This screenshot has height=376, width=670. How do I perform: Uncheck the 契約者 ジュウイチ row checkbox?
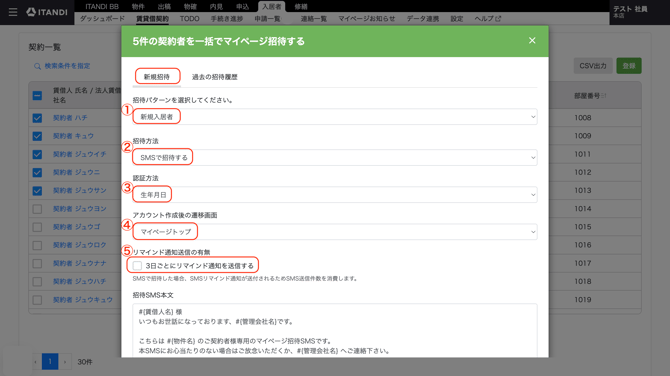37,154
